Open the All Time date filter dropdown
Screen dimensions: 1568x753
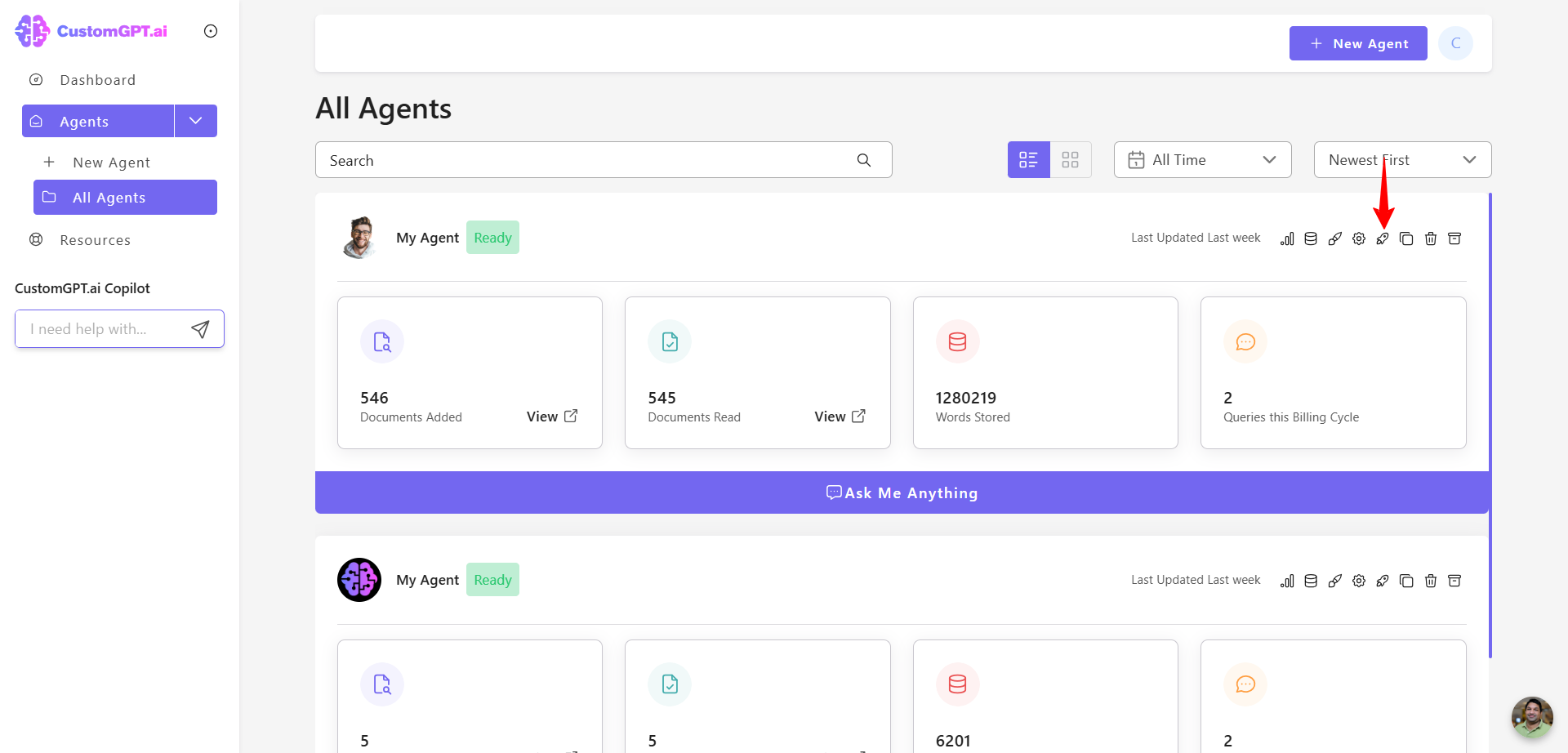pyautogui.click(x=1202, y=160)
